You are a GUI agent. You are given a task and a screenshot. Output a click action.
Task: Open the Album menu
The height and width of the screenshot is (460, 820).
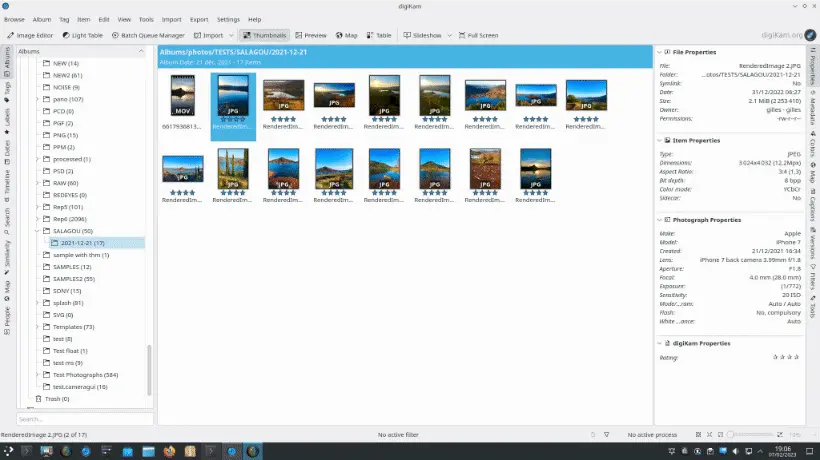click(42, 19)
